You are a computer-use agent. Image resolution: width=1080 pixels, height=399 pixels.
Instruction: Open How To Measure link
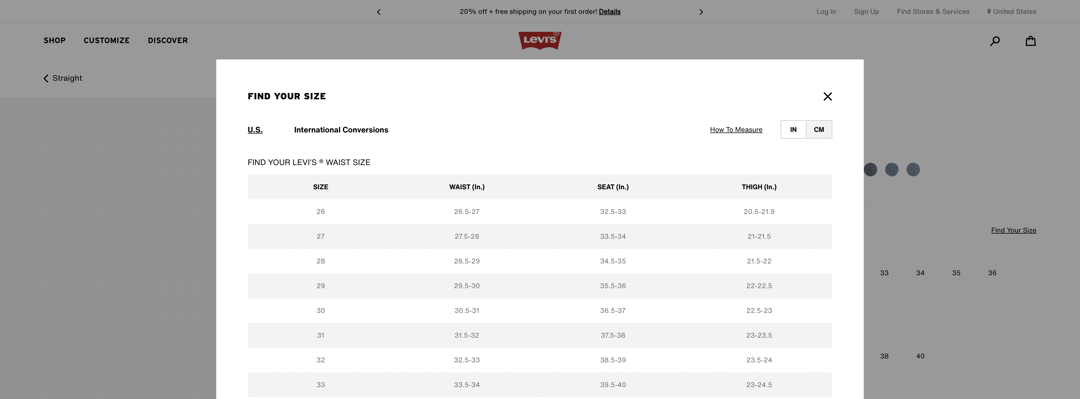click(x=736, y=130)
